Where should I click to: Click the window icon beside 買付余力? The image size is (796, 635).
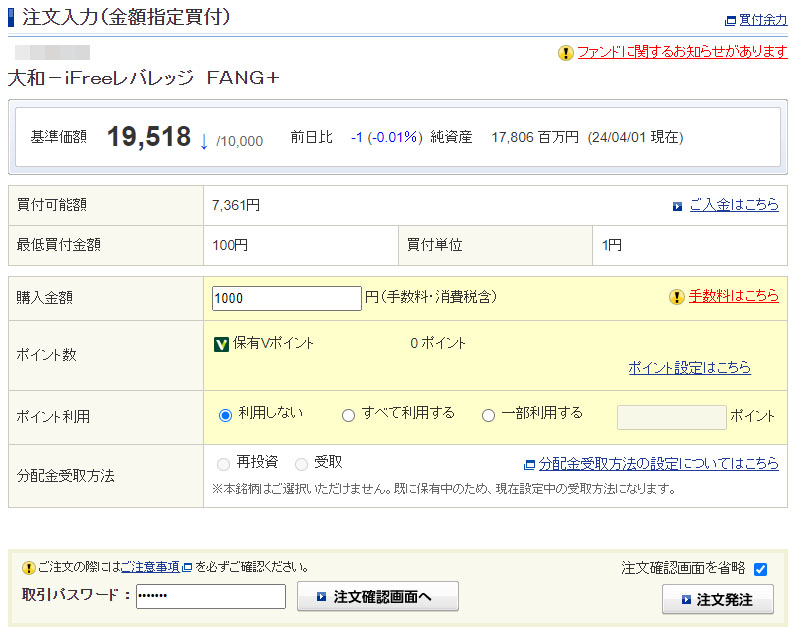pyautogui.click(x=729, y=20)
